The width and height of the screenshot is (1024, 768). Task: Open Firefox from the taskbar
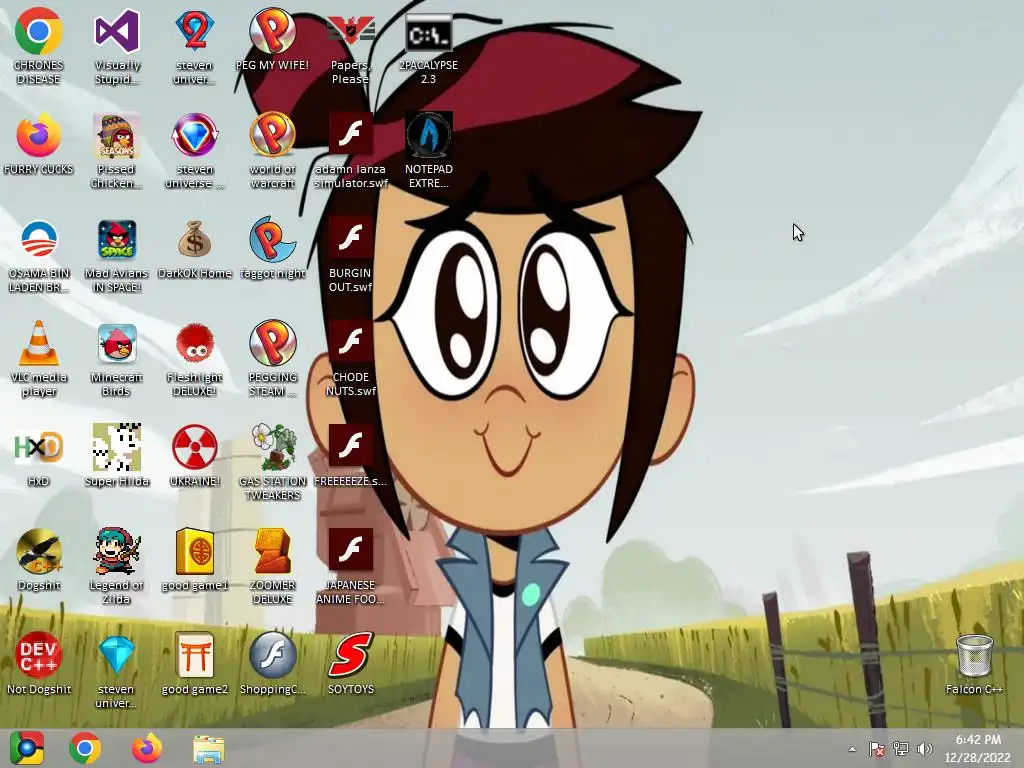[147, 748]
